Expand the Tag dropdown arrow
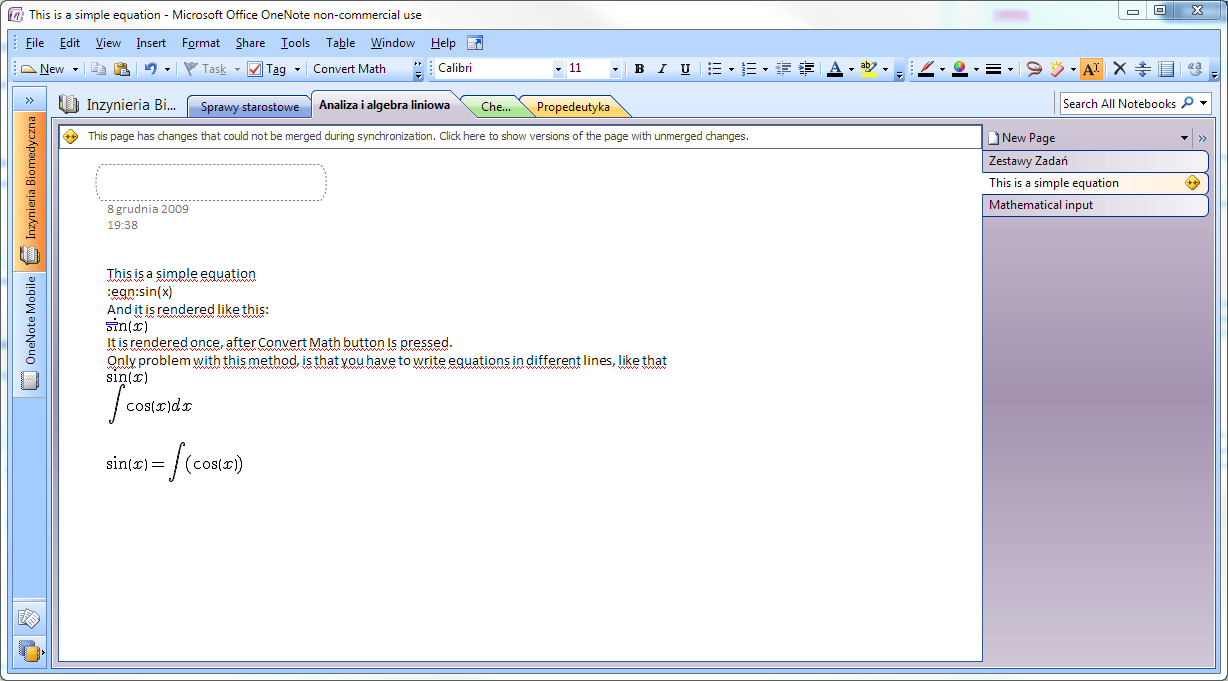Viewport: 1228px width, 681px height. 297,69
